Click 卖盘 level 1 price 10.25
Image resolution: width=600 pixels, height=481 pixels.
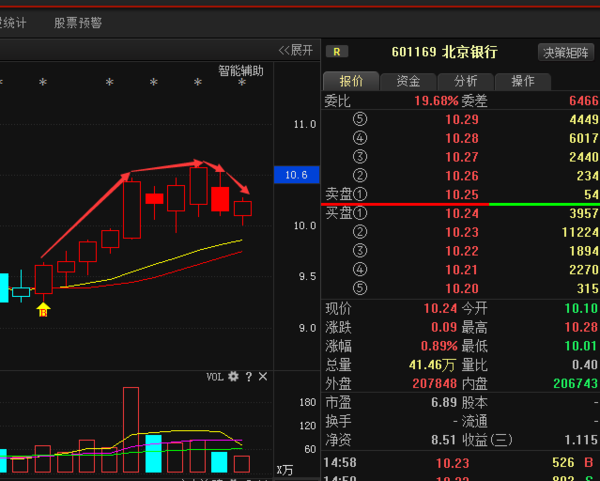[x=462, y=195]
